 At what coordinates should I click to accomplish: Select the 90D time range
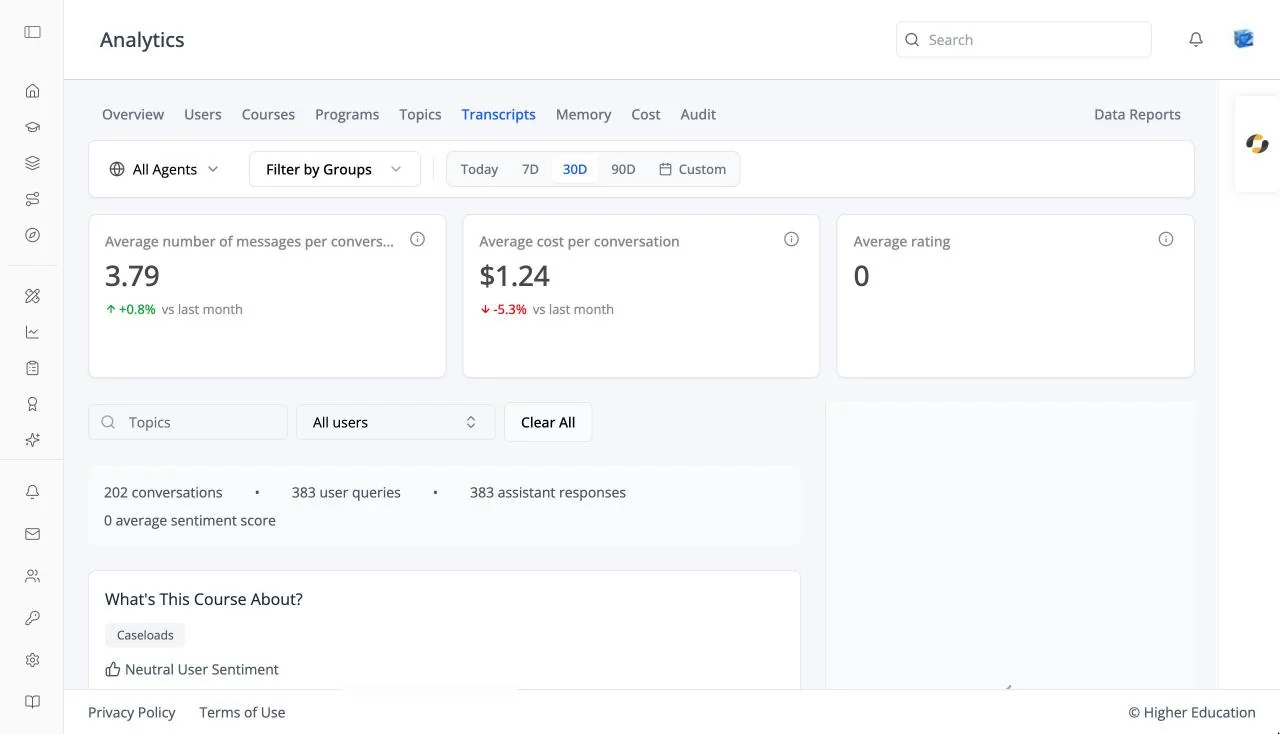pos(623,169)
